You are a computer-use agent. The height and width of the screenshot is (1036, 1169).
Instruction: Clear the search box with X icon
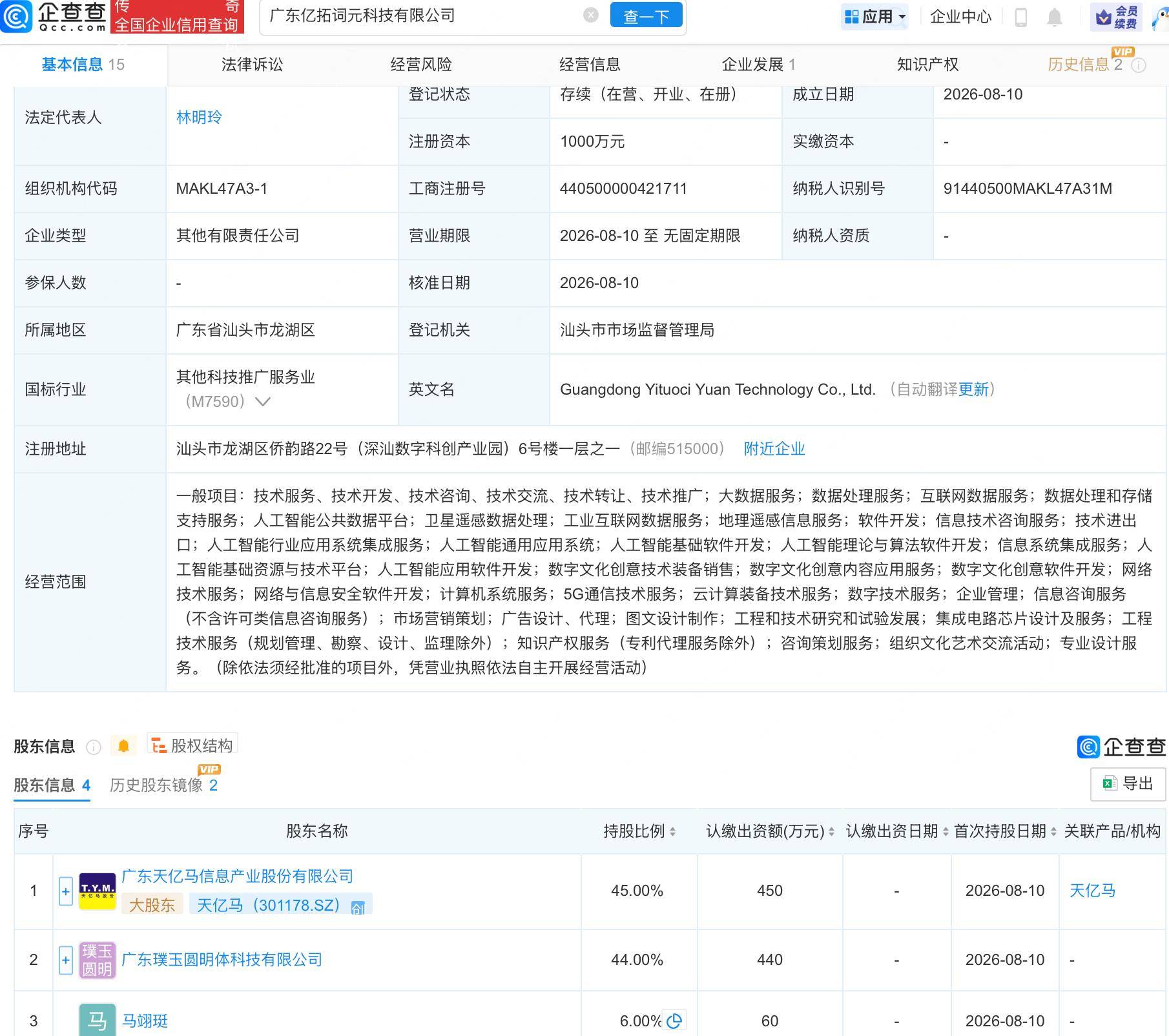click(x=590, y=16)
